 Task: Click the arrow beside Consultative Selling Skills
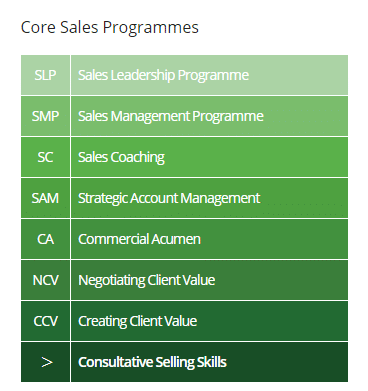coord(47,362)
